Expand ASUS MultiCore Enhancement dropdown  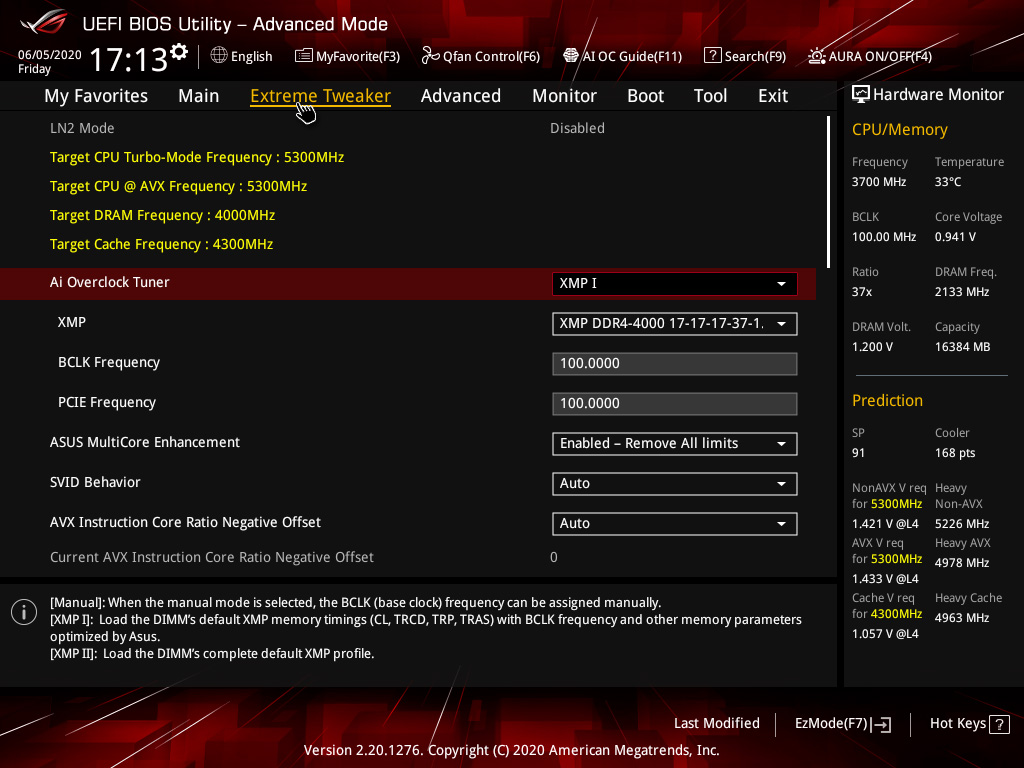point(675,443)
